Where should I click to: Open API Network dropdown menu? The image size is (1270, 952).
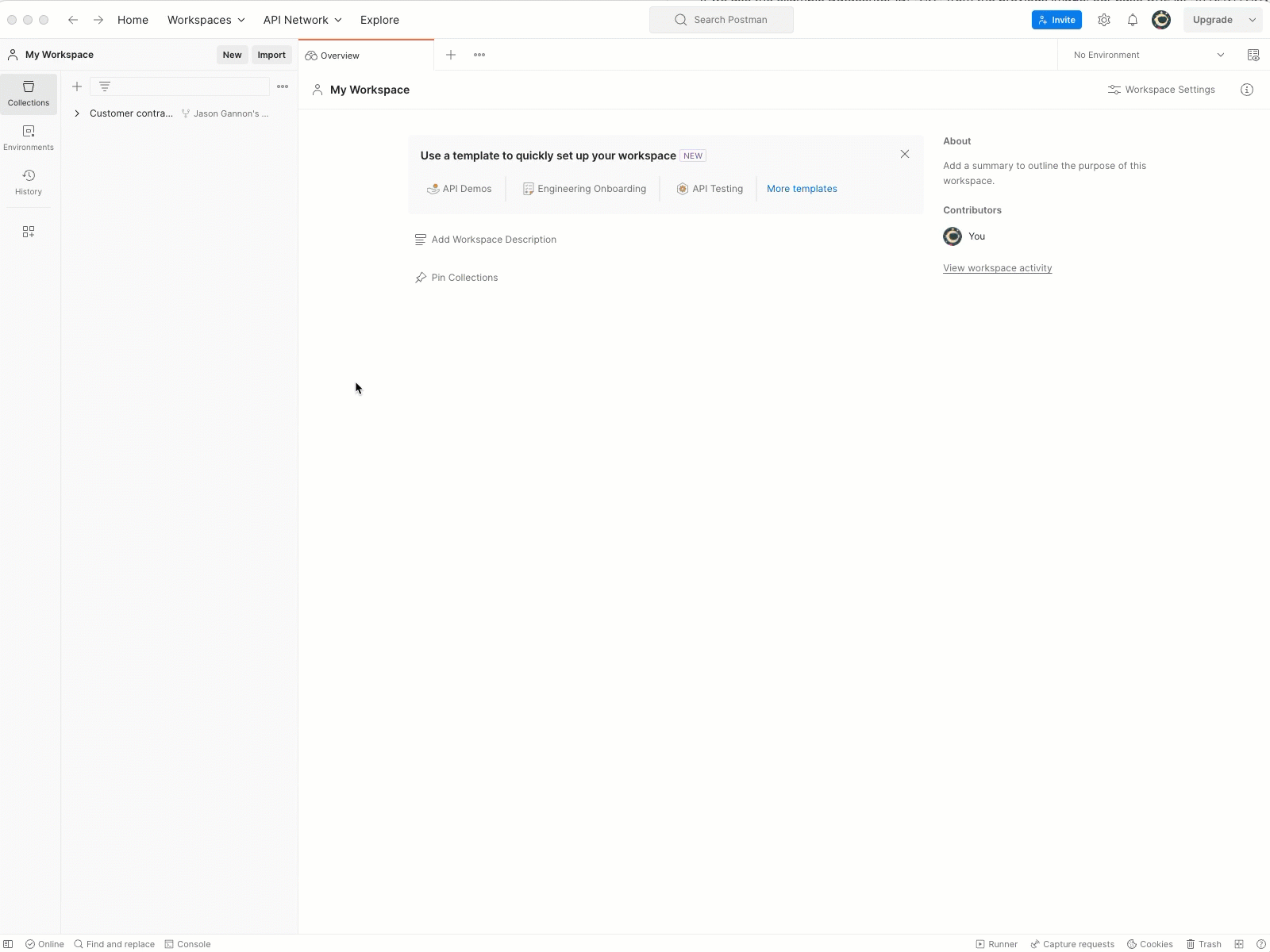(x=302, y=20)
